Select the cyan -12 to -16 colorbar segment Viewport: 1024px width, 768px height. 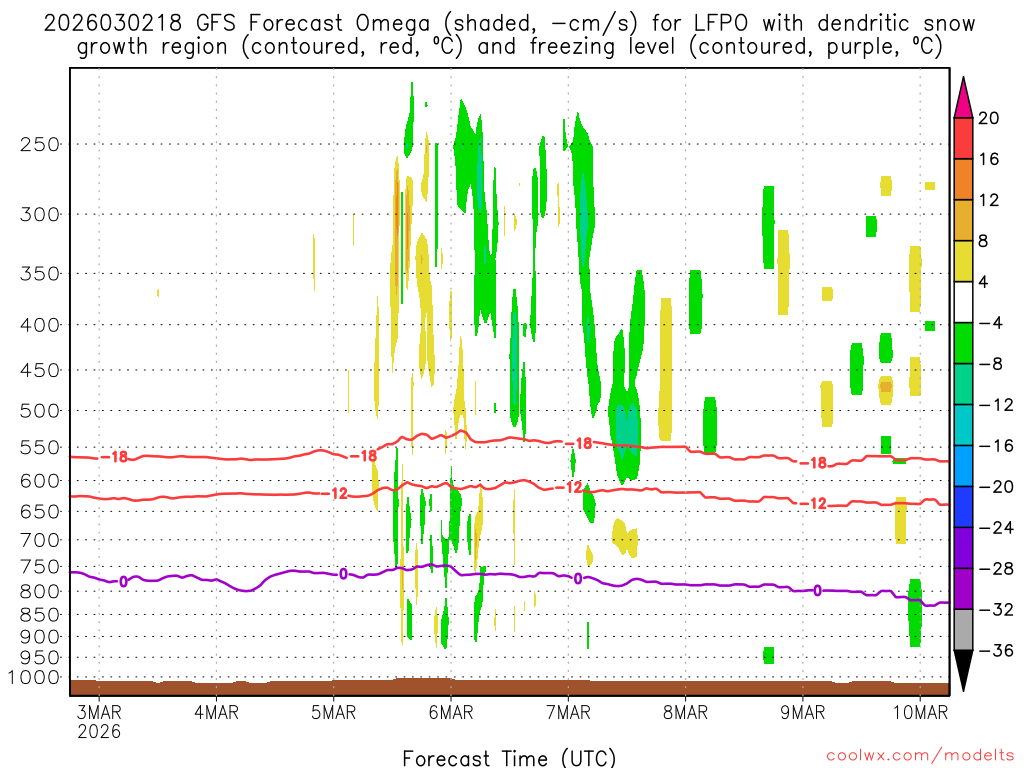pyautogui.click(x=963, y=425)
